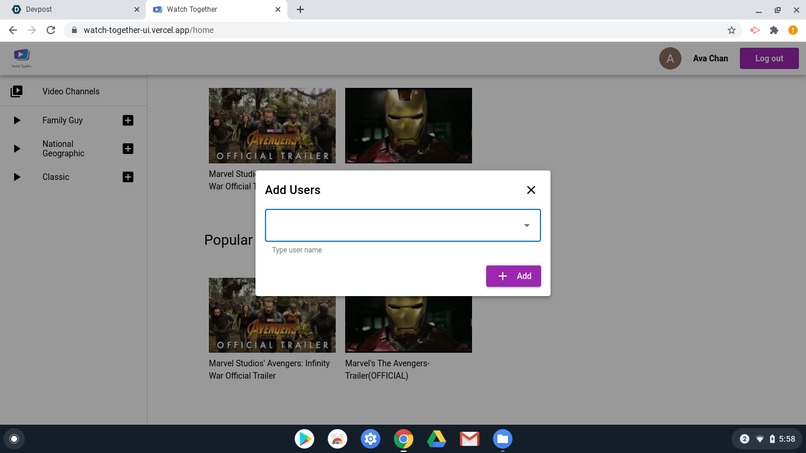Add users to Family Guy channel

[128, 120]
